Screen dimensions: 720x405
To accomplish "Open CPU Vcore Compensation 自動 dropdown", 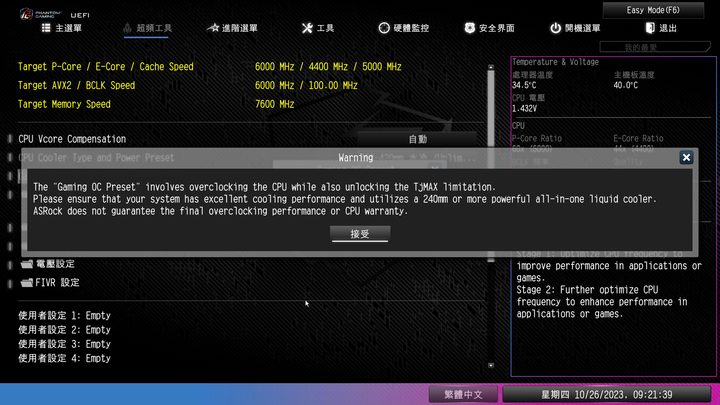I will tap(417, 139).
